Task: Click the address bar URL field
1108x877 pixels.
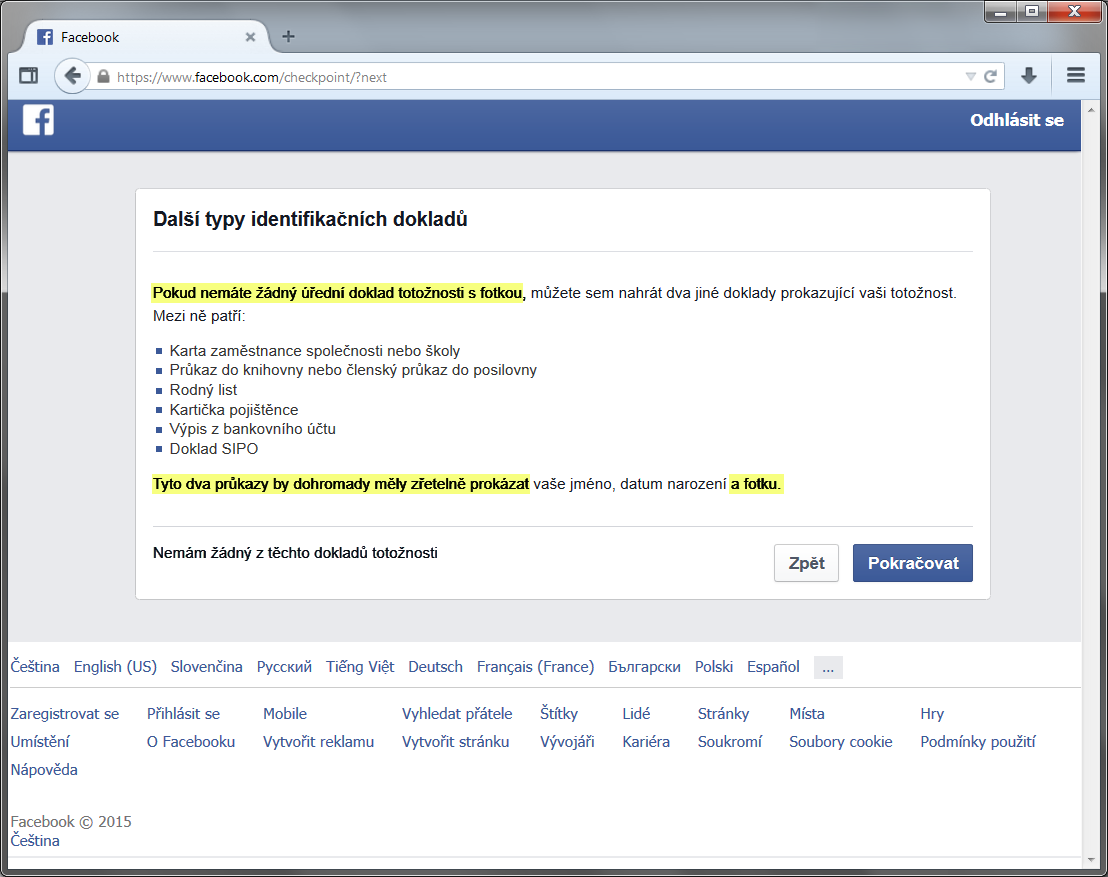Action: coord(537,77)
